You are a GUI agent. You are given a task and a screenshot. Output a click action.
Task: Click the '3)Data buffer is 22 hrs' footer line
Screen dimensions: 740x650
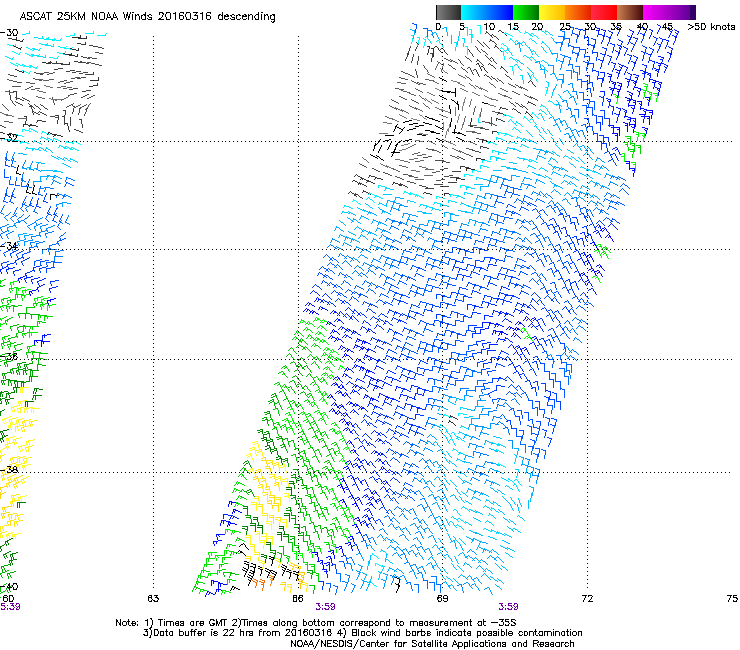click(x=362, y=633)
